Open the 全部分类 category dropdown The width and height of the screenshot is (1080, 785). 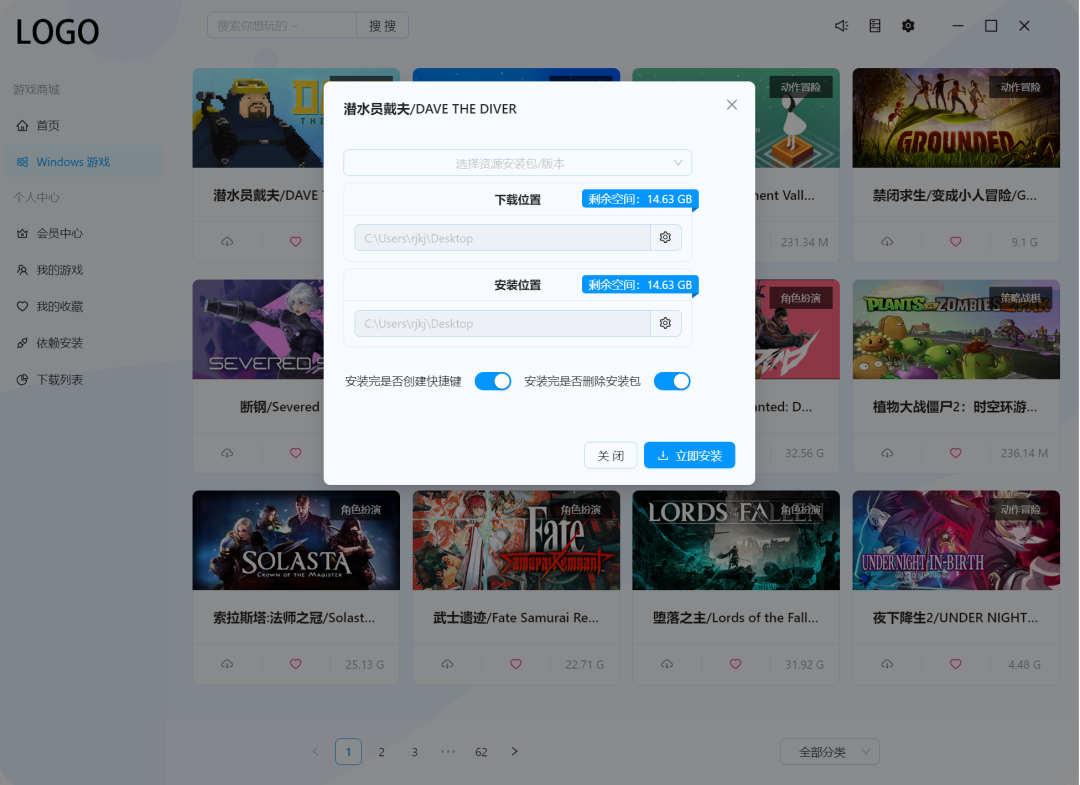[x=830, y=752]
